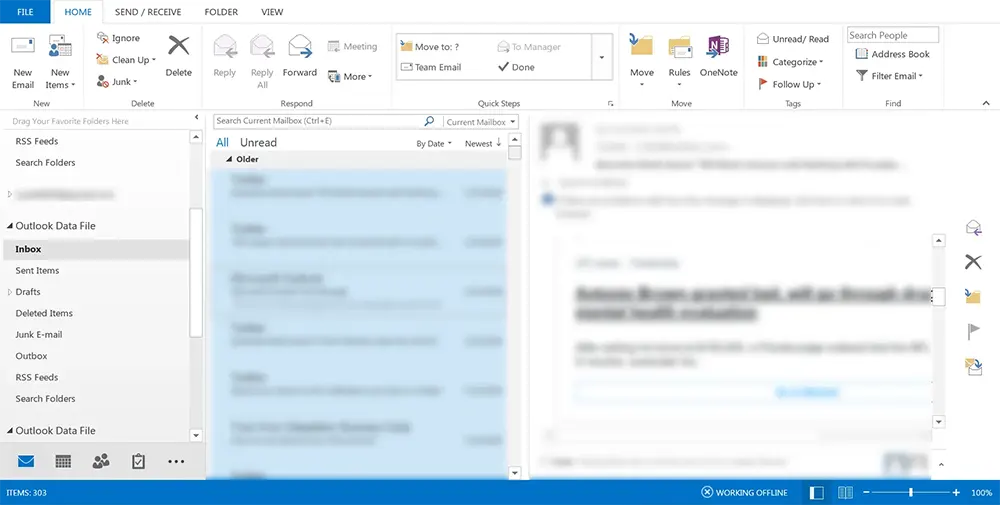Image resolution: width=1000 pixels, height=505 pixels.
Task: Open the Current Mailbox scope dropdown
Action: (481, 121)
